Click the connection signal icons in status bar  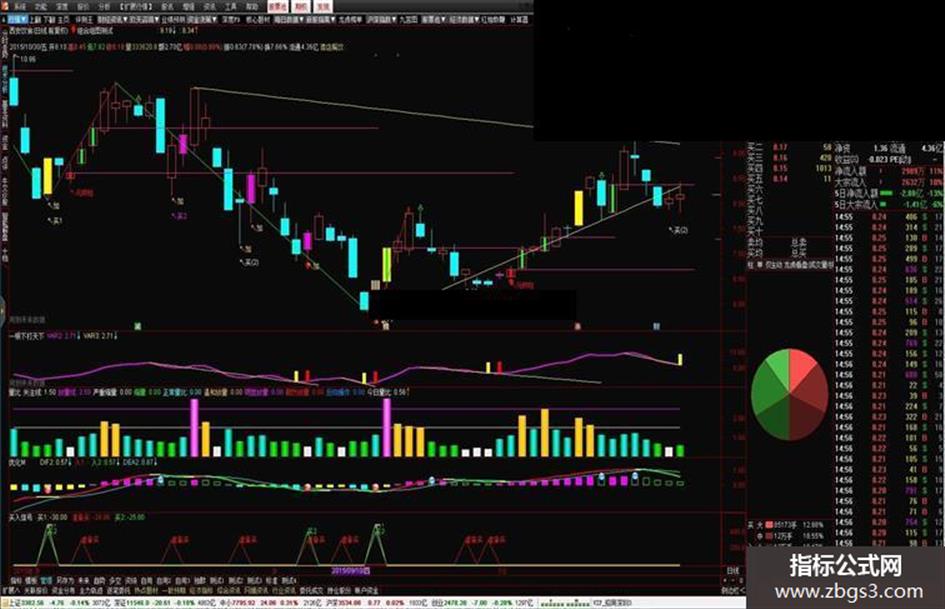(564, 602)
